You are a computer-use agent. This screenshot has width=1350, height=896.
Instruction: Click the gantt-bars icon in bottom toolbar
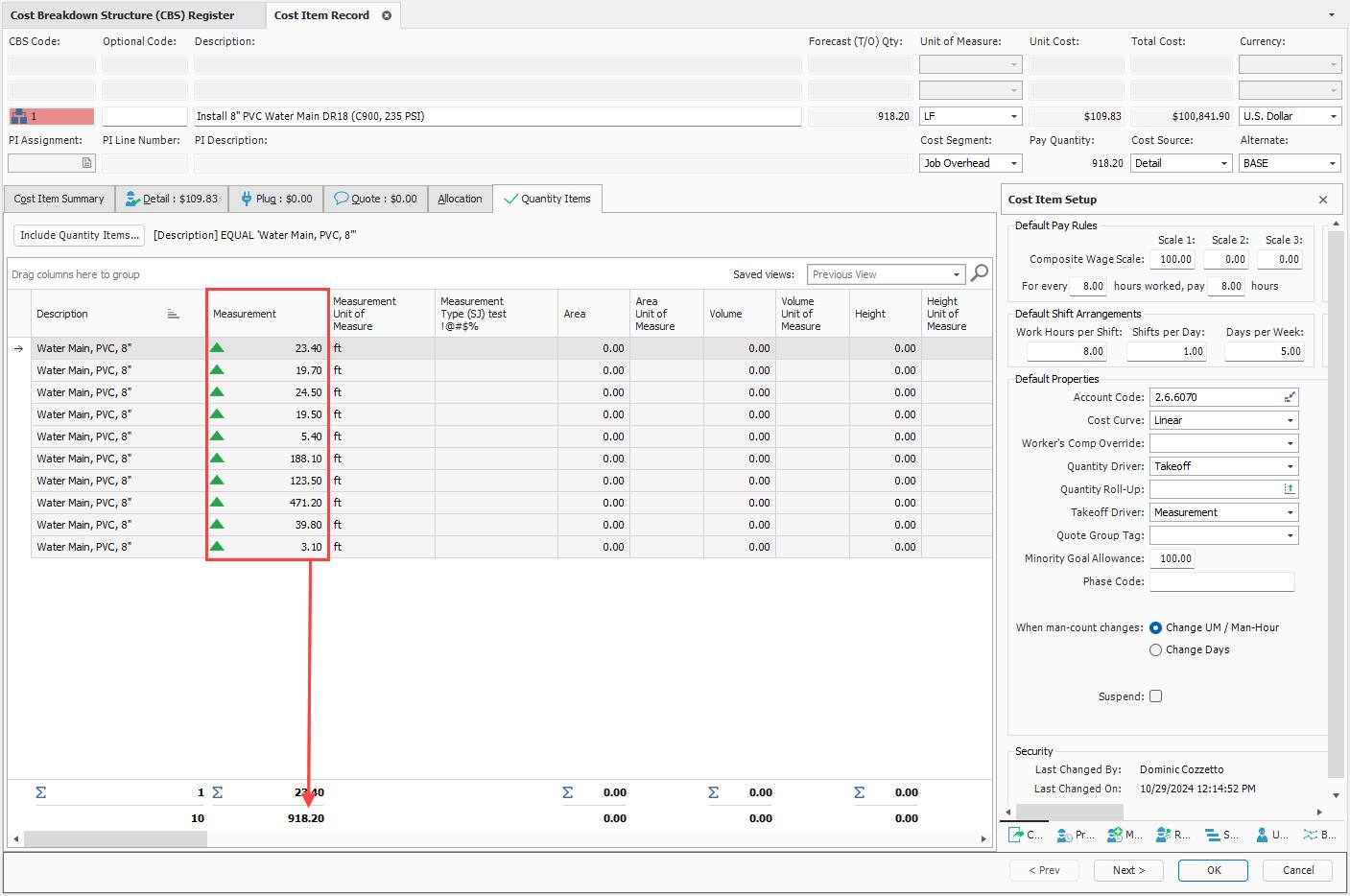tap(1212, 835)
